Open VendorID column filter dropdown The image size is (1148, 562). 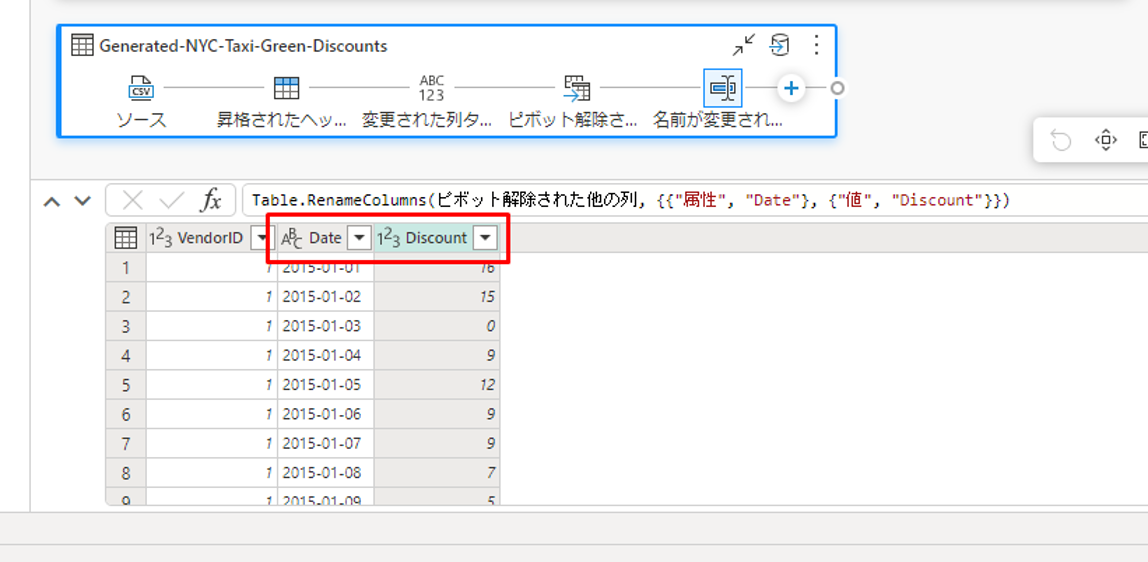click(262, 238)
